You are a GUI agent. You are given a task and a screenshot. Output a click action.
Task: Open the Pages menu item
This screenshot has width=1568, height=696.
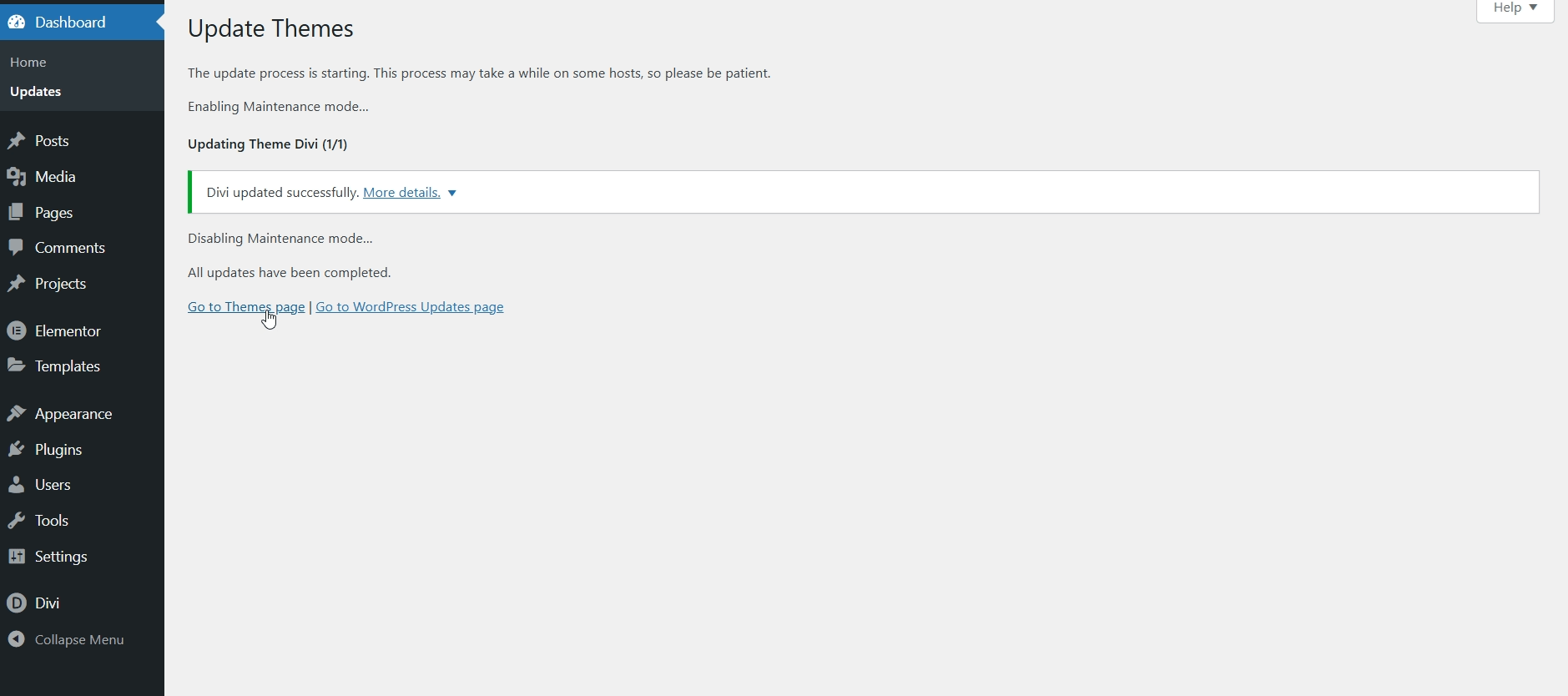tap(54, 213)
